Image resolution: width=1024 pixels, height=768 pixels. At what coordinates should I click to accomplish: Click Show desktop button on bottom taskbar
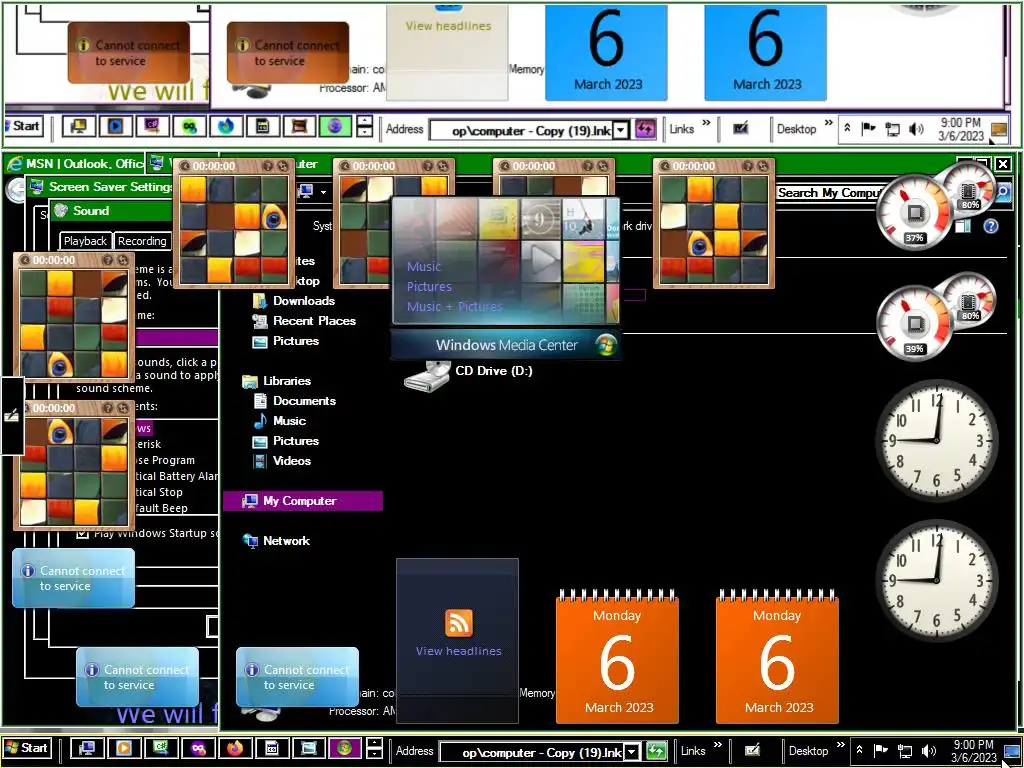click(1012, 752)
